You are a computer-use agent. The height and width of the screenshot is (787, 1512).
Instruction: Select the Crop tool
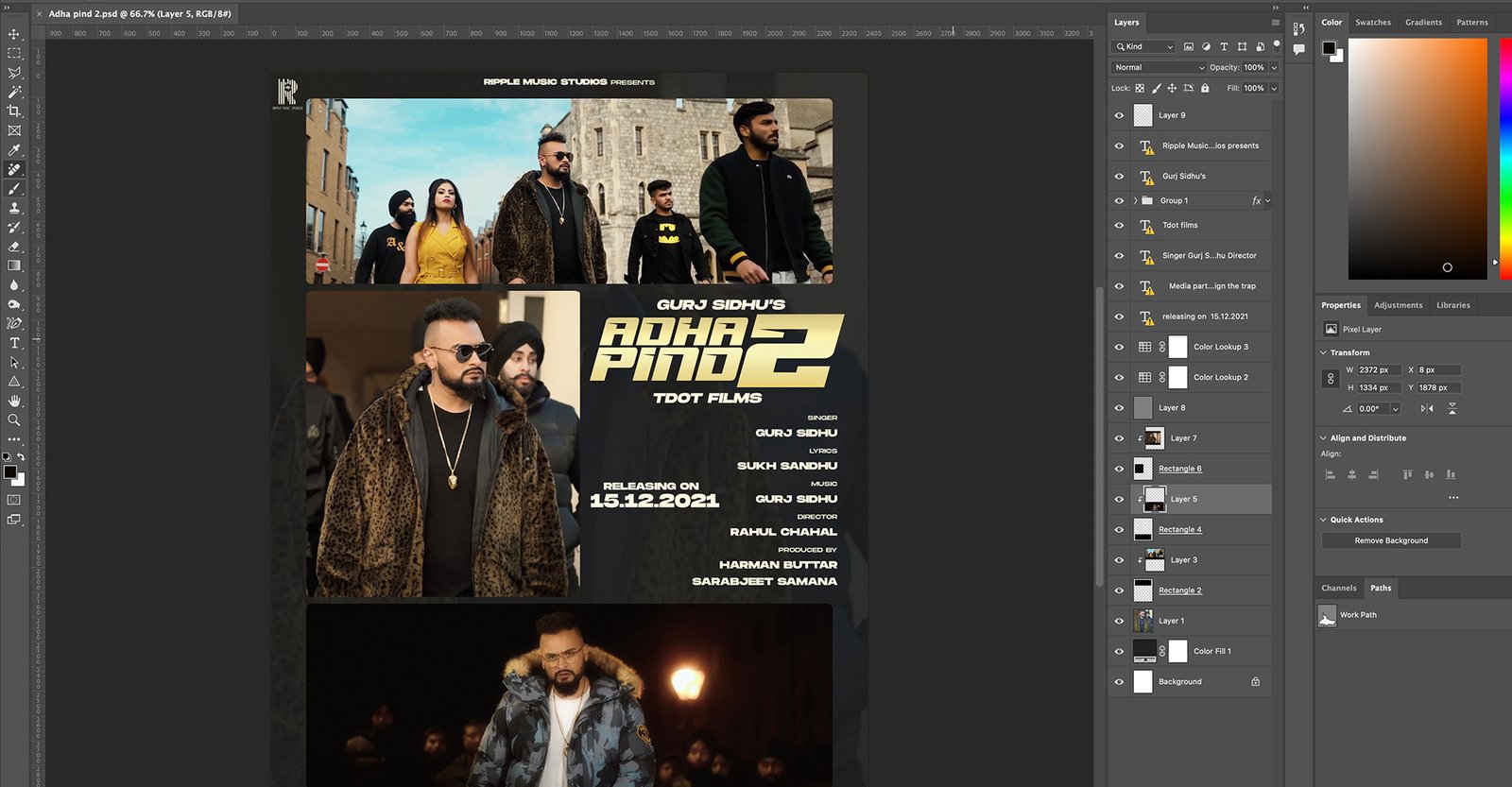point(14,111)
